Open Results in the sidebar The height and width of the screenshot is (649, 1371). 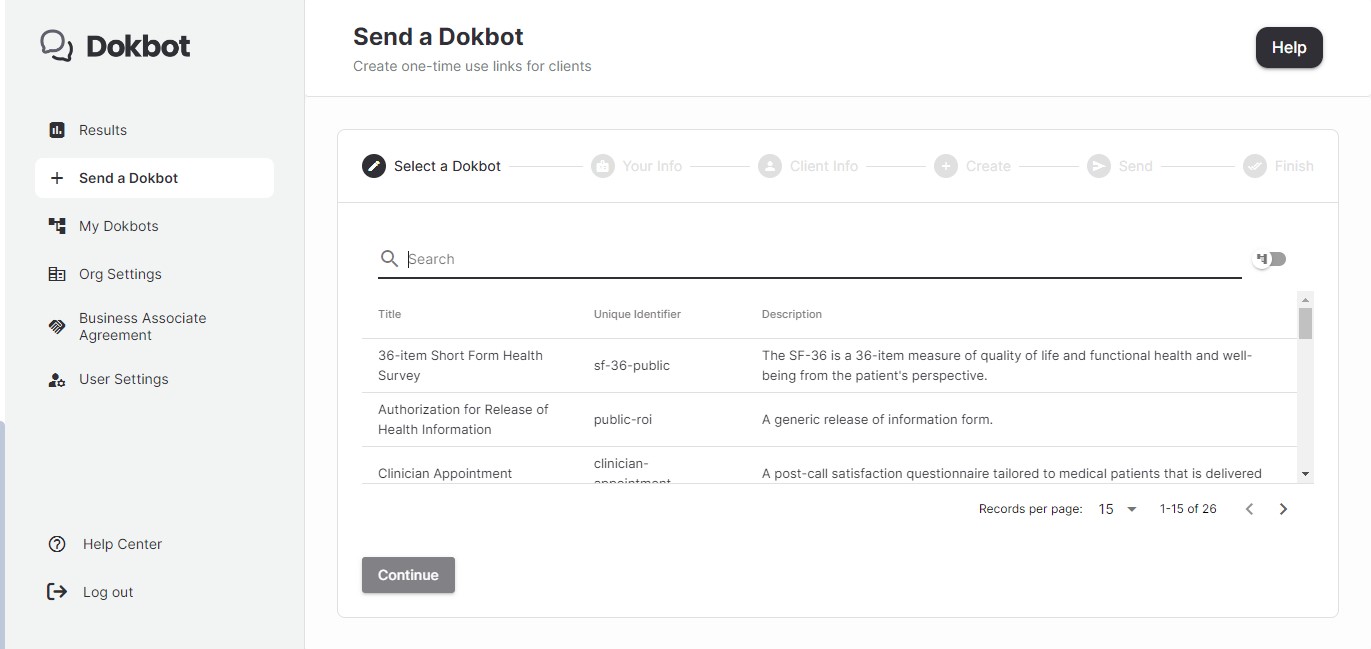pos(154,130)
